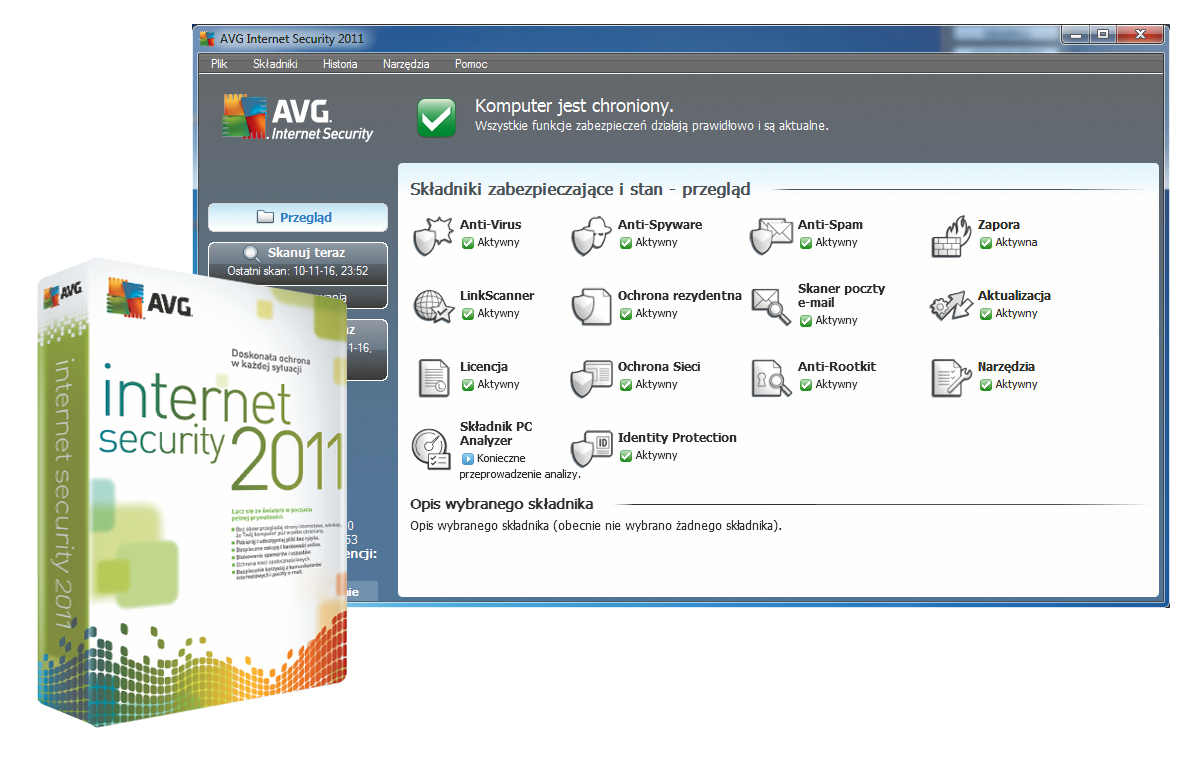Click the Składnik PC Analyzer icon
This screenshot has height=770, width=1194.
click(x=432, y=447)
